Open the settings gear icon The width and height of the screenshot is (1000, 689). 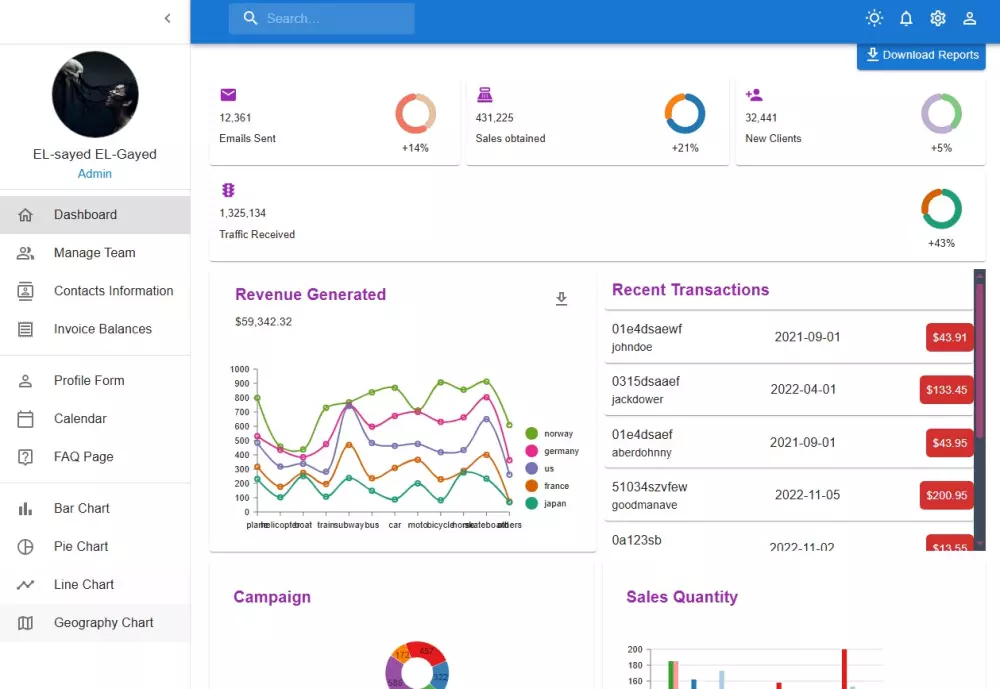click(x=938, y=18)
